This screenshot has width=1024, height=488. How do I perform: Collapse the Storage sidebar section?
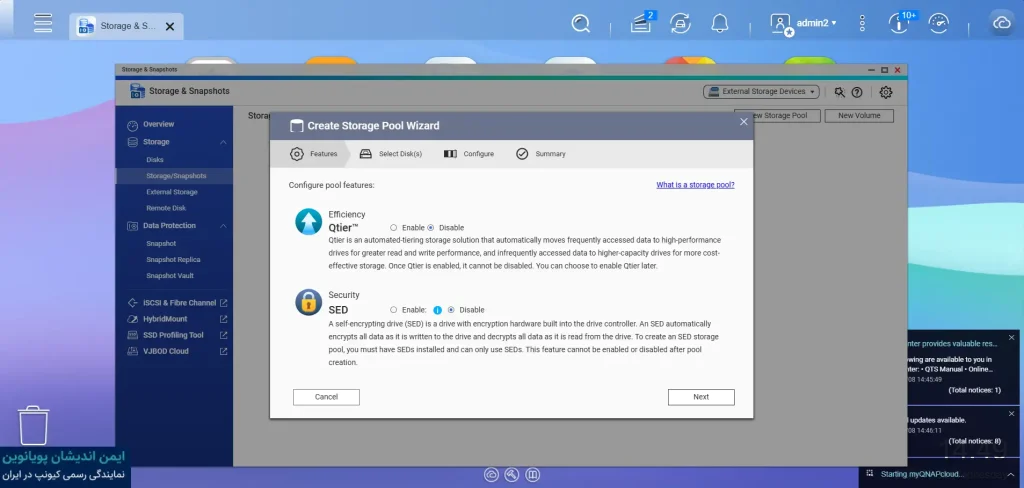point(223,142)
